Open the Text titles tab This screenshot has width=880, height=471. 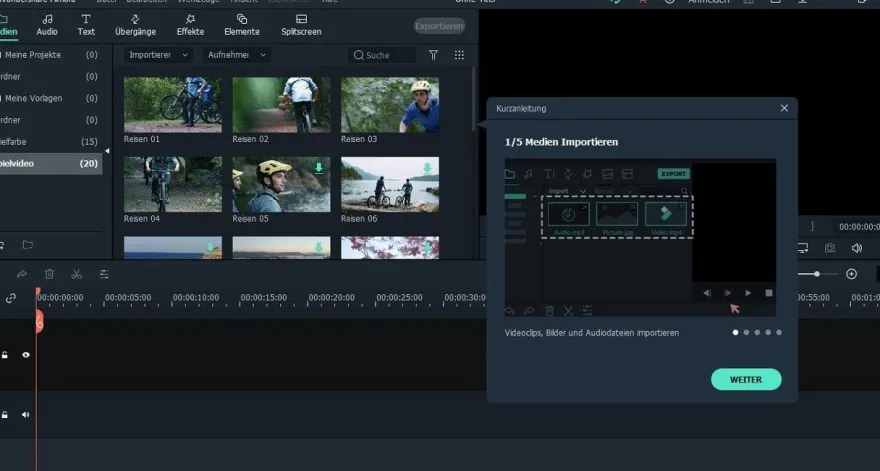[86, 25]
